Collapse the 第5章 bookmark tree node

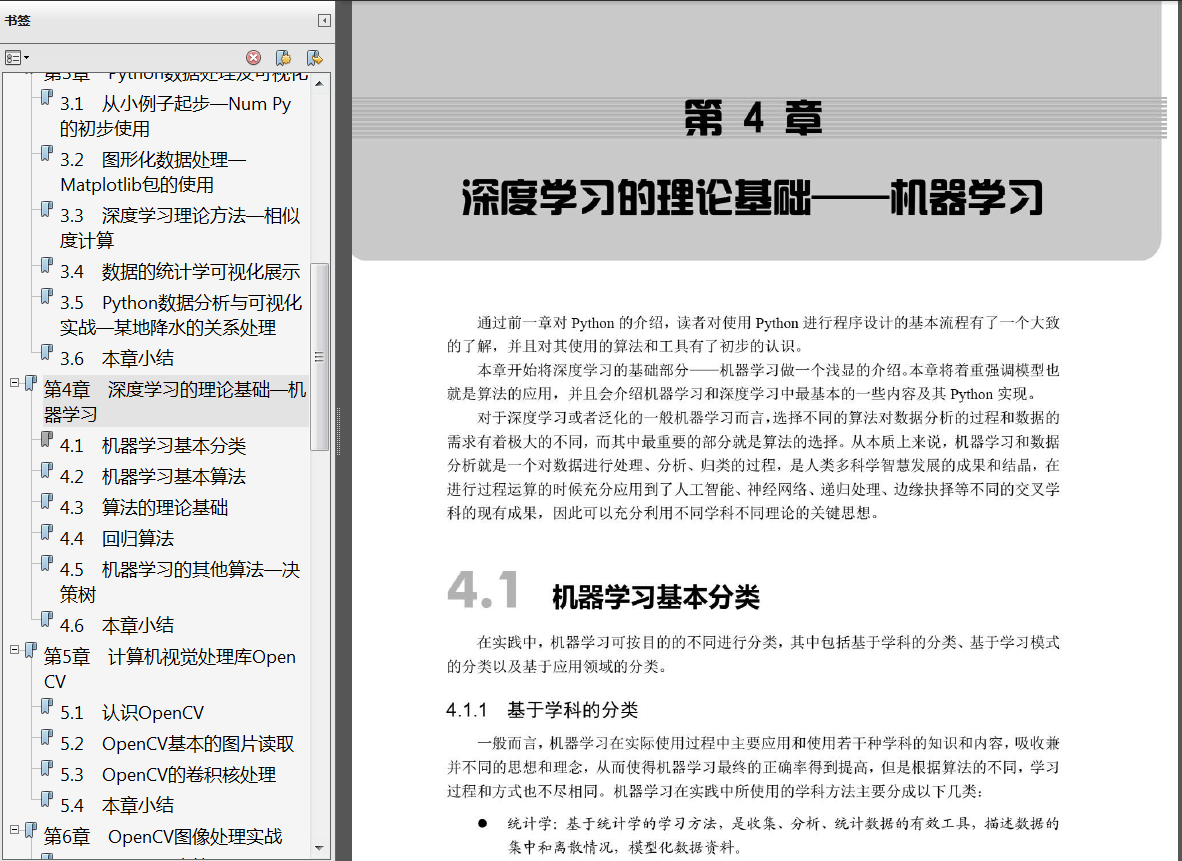point(14,649)
